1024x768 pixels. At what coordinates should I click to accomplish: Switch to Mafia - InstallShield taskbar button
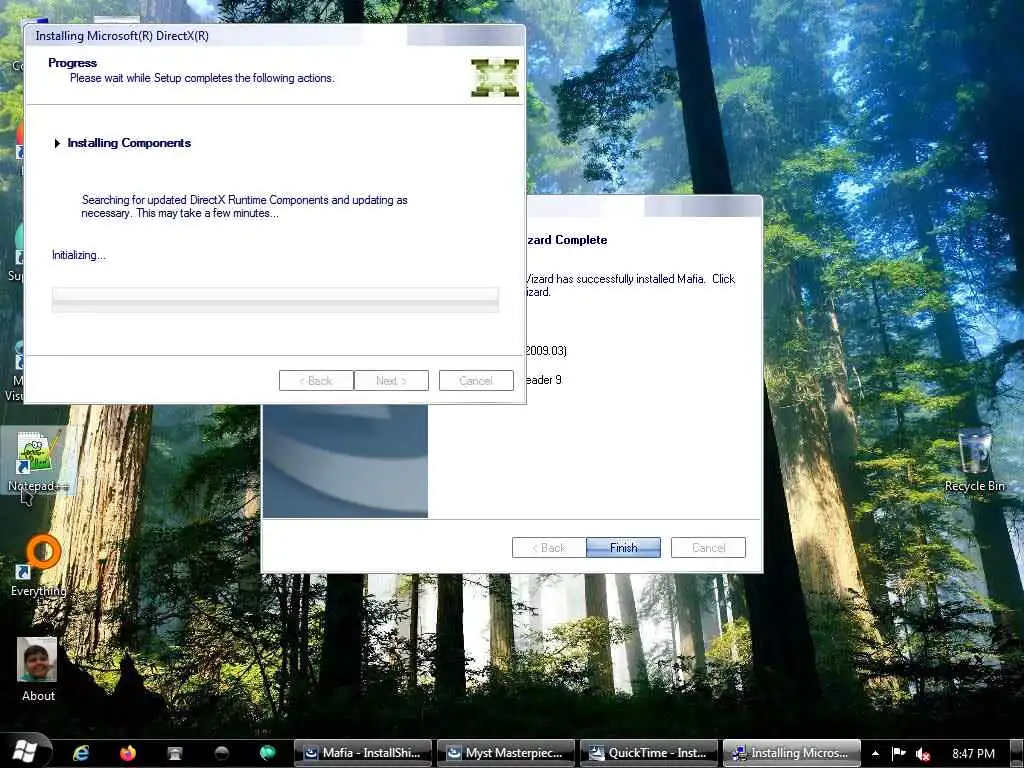point(362,753)
